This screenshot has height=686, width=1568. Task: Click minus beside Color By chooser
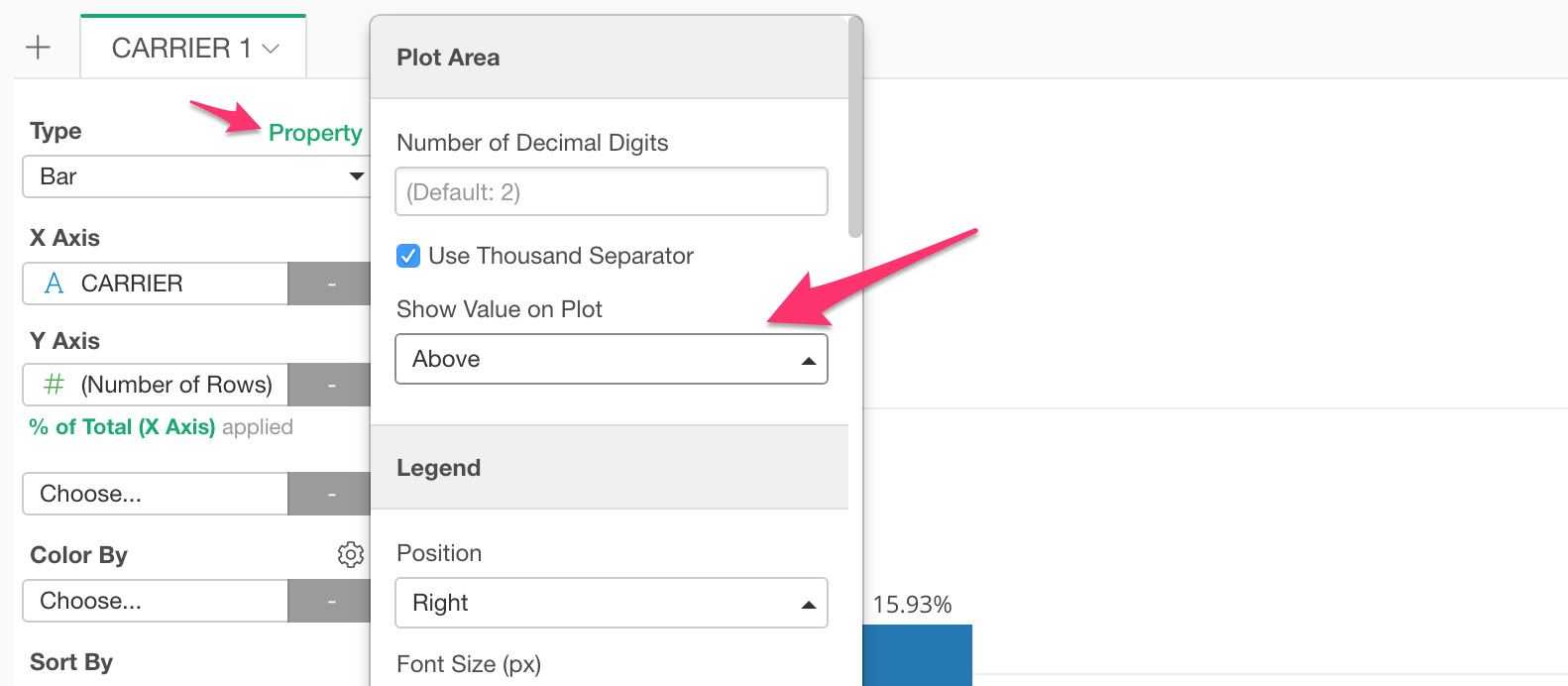click(x=331, y=601)
